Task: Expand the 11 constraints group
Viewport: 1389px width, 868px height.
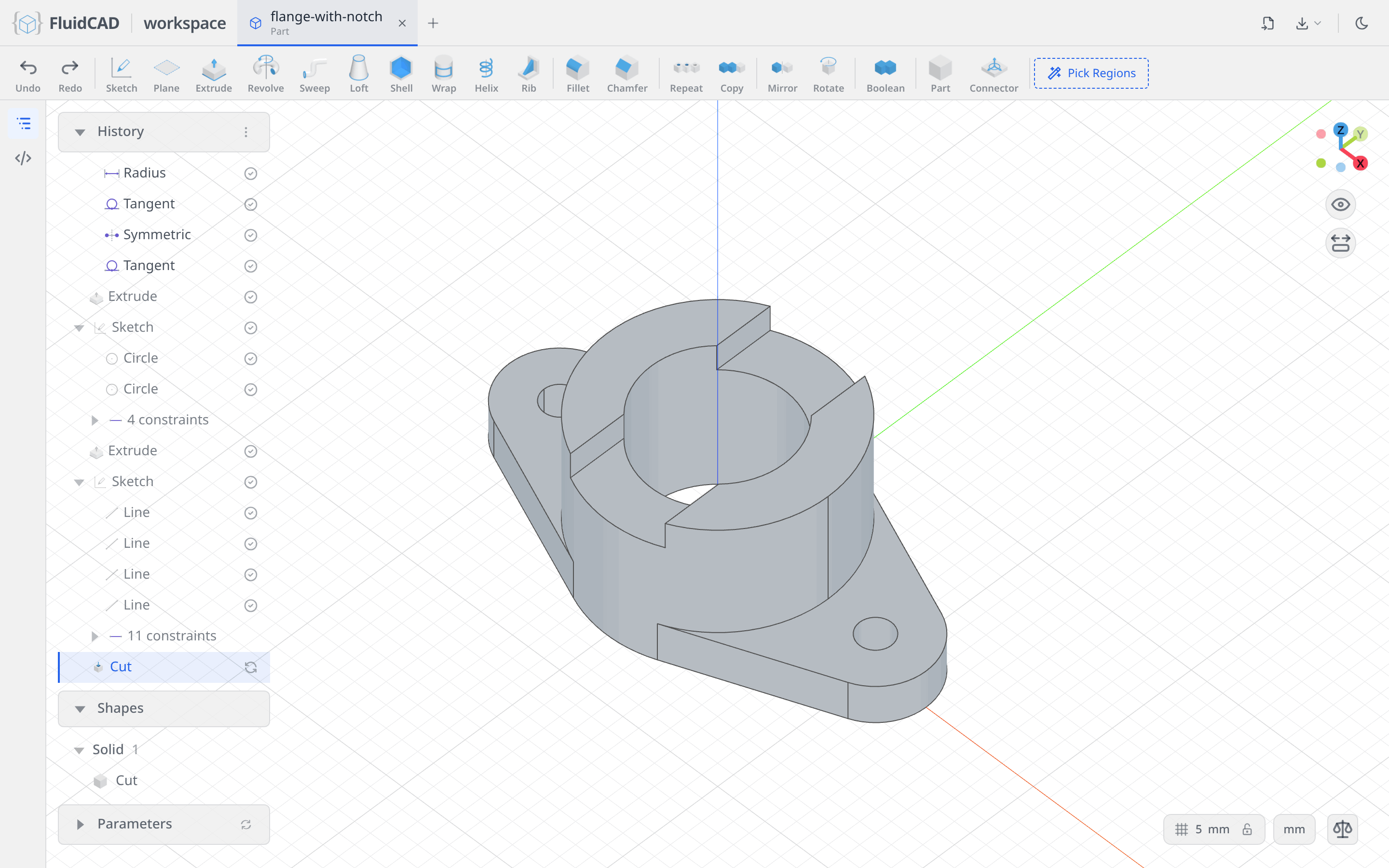Action: click(95, 636)
